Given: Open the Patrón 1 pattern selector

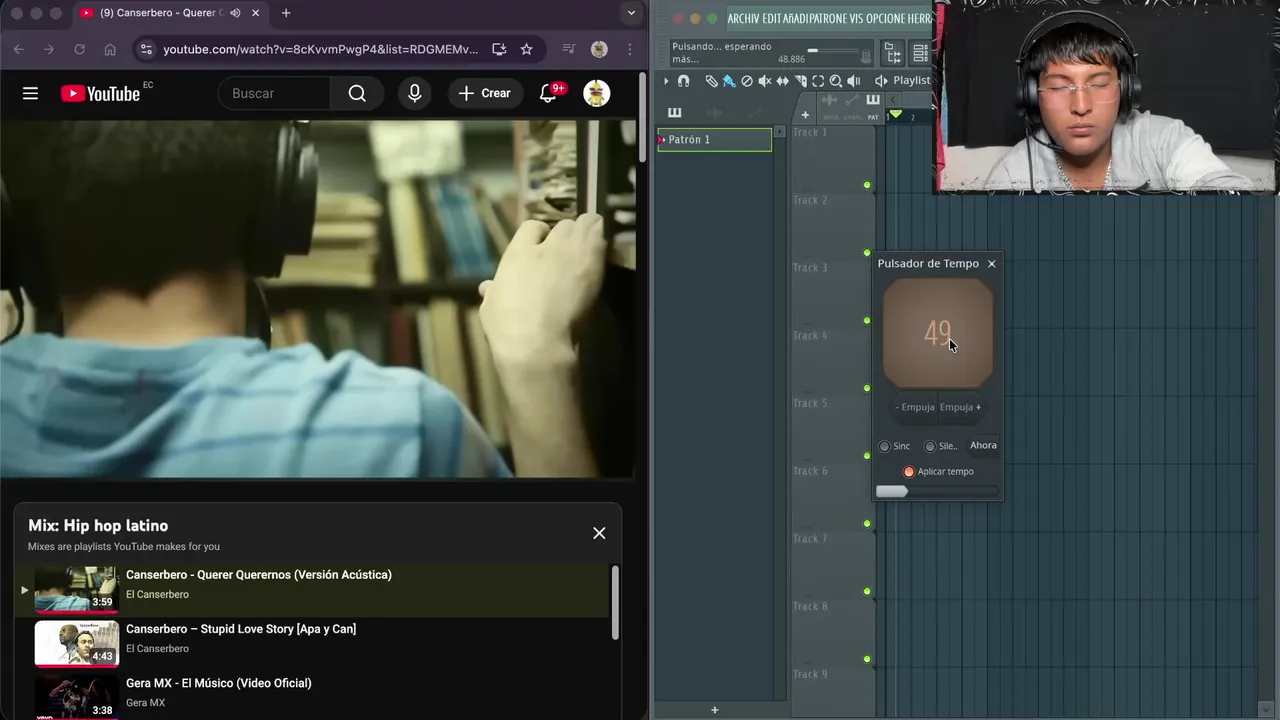Looking at the screenshot, I should (x=714, y=140).
